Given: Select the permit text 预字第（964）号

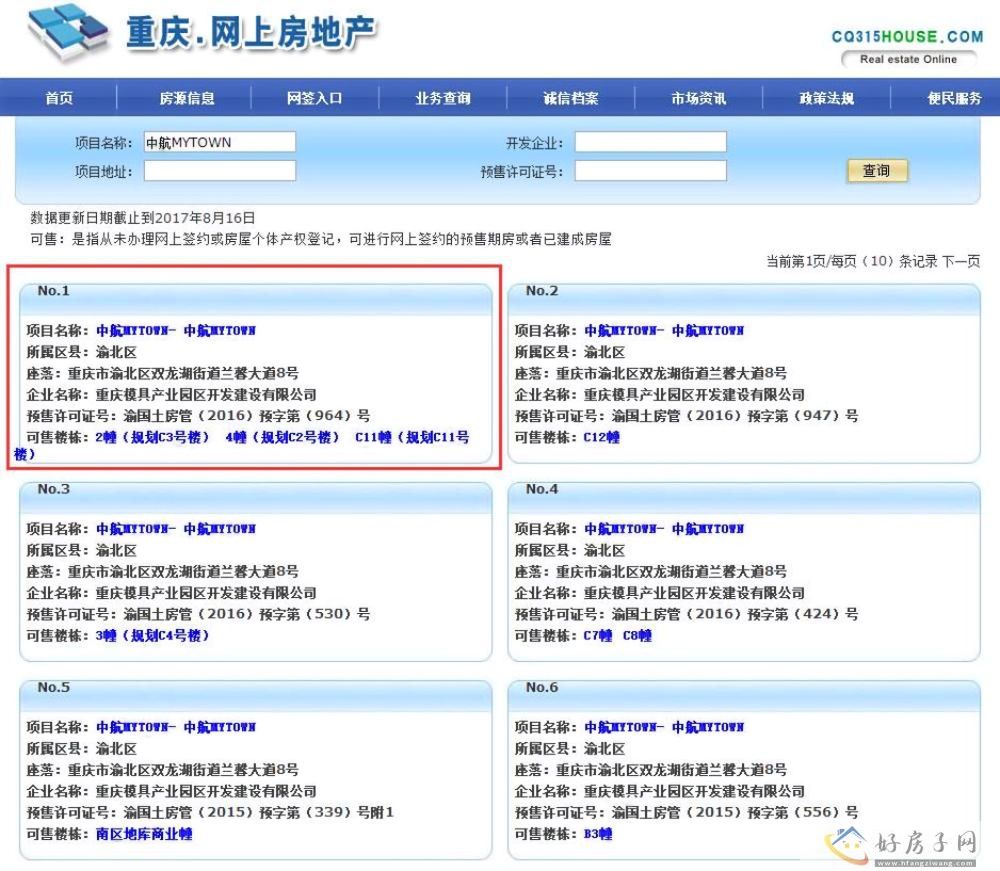Looking at the screenshot, I should click(315, 416).
